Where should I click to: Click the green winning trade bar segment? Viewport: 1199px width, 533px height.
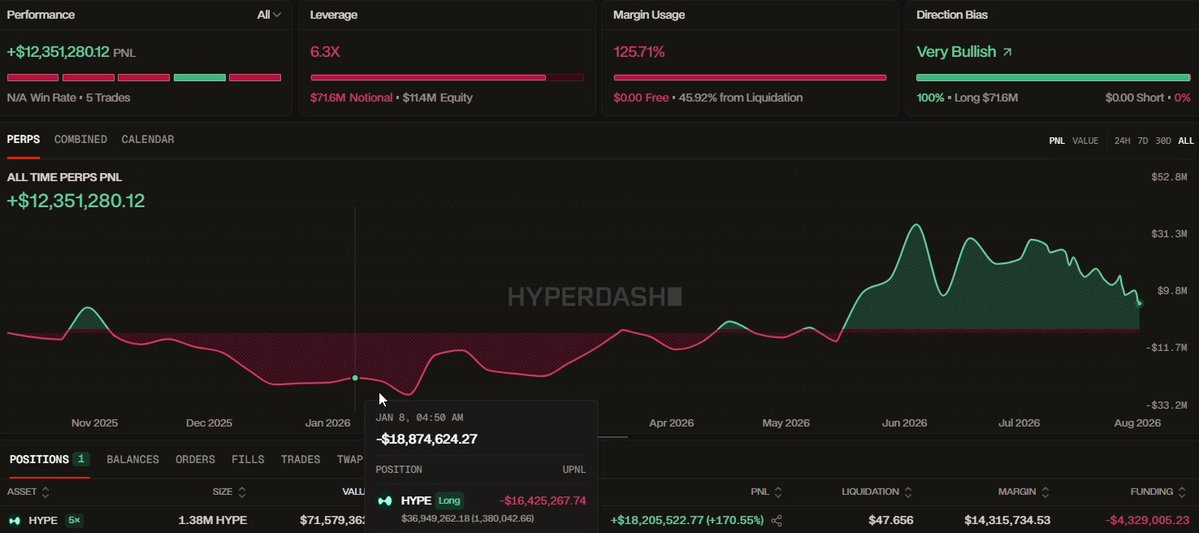pyautogui.click(x=200, y=77)
